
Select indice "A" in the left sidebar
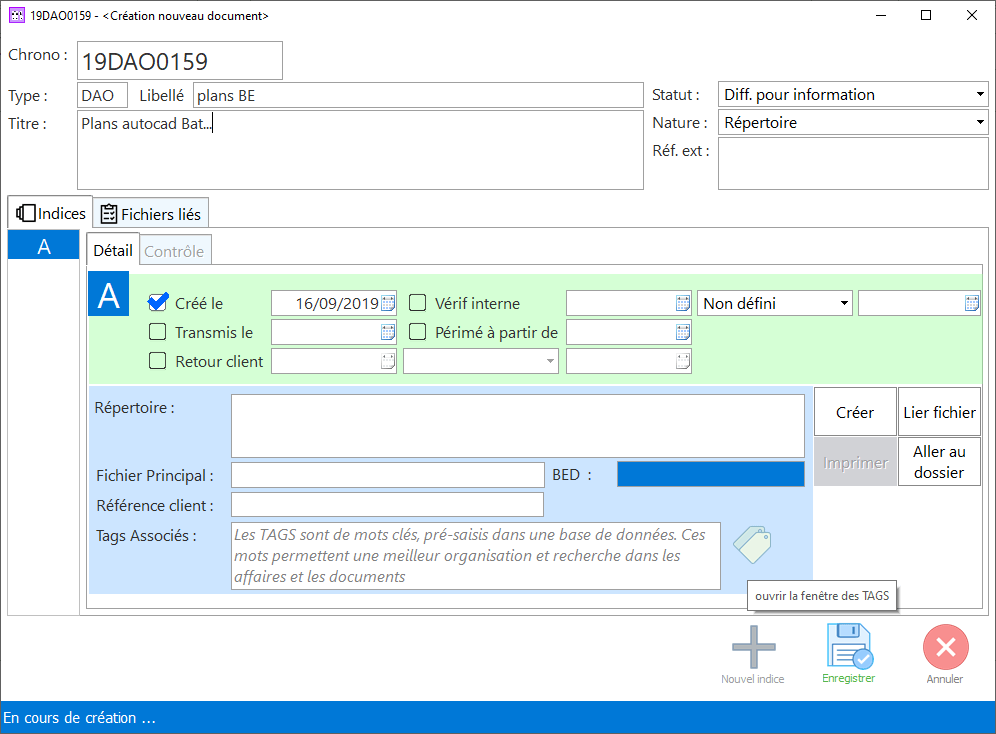(x=43, y=243)
